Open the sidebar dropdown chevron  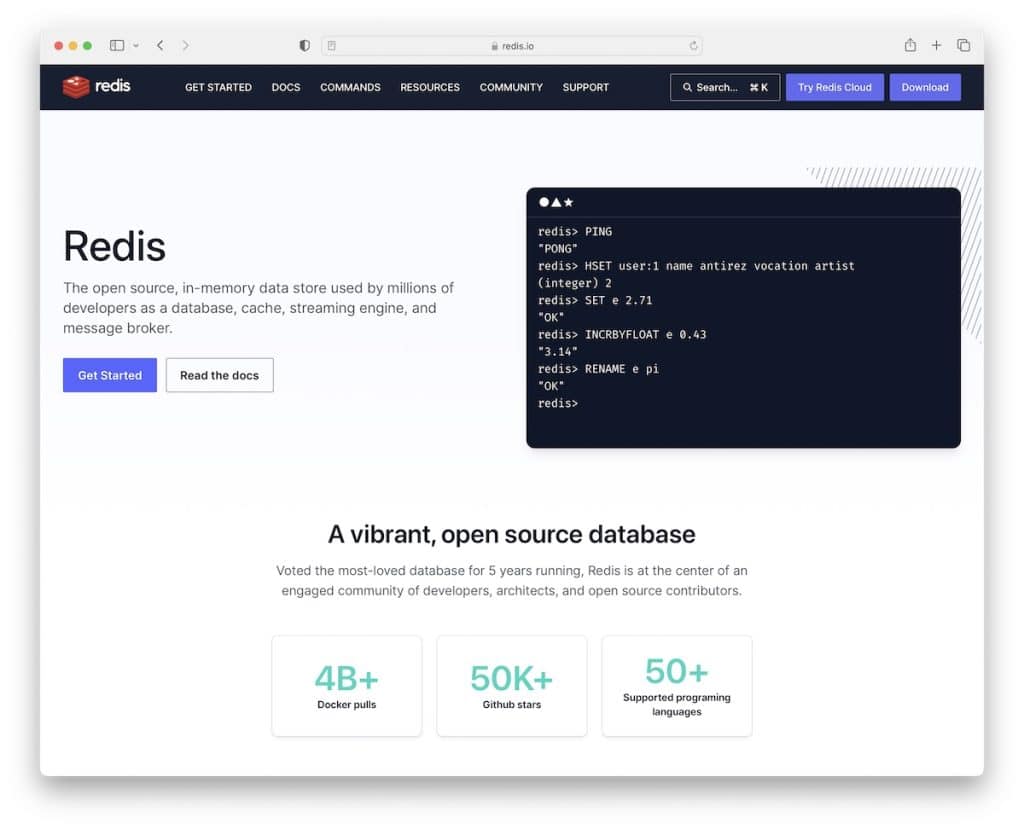tap(136, 46)
